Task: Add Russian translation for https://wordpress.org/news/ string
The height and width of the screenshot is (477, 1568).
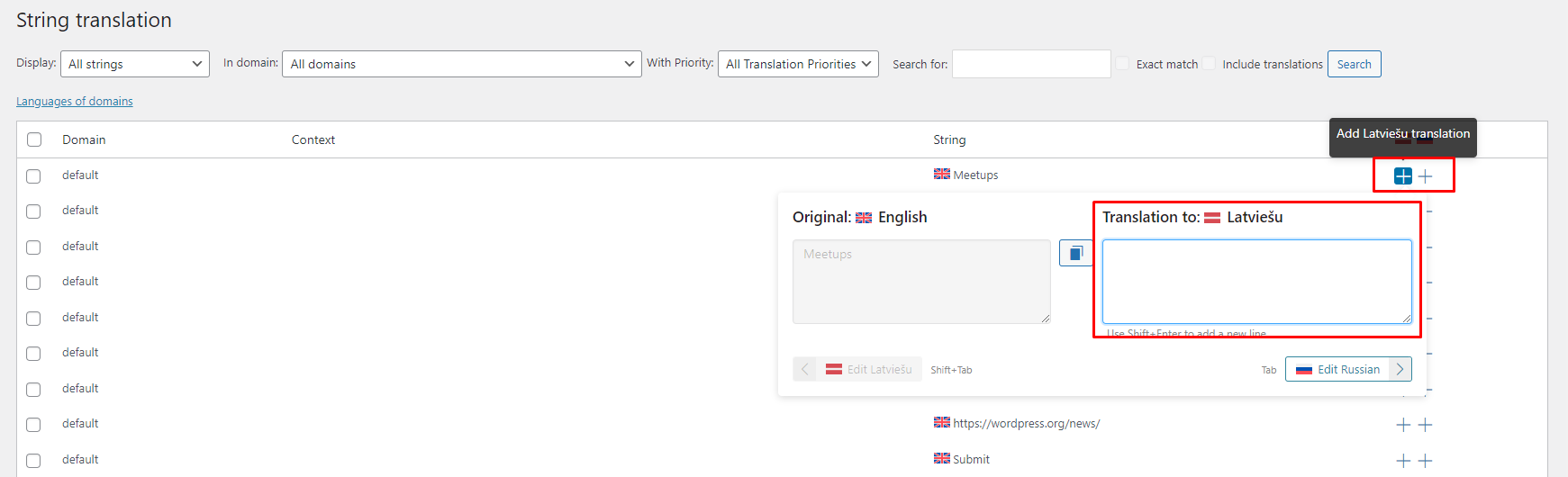Action: point(1425,425)
